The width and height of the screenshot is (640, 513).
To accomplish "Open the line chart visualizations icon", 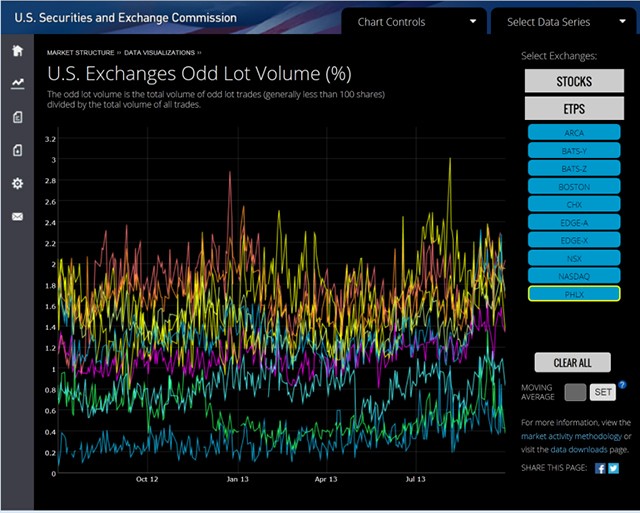I will point(17,84).
